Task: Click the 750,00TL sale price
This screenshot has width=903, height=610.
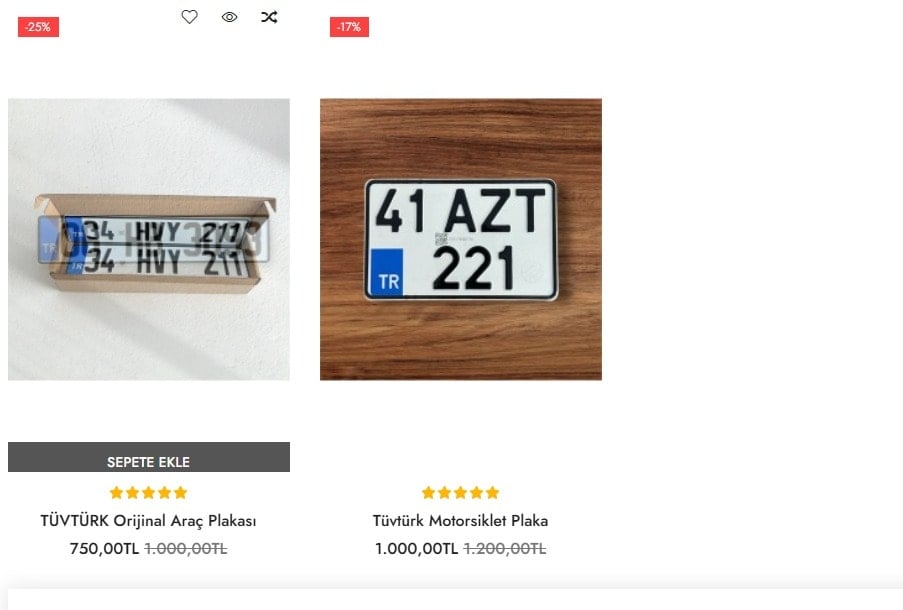Action: pyautogui.click(x=104, y=549)
